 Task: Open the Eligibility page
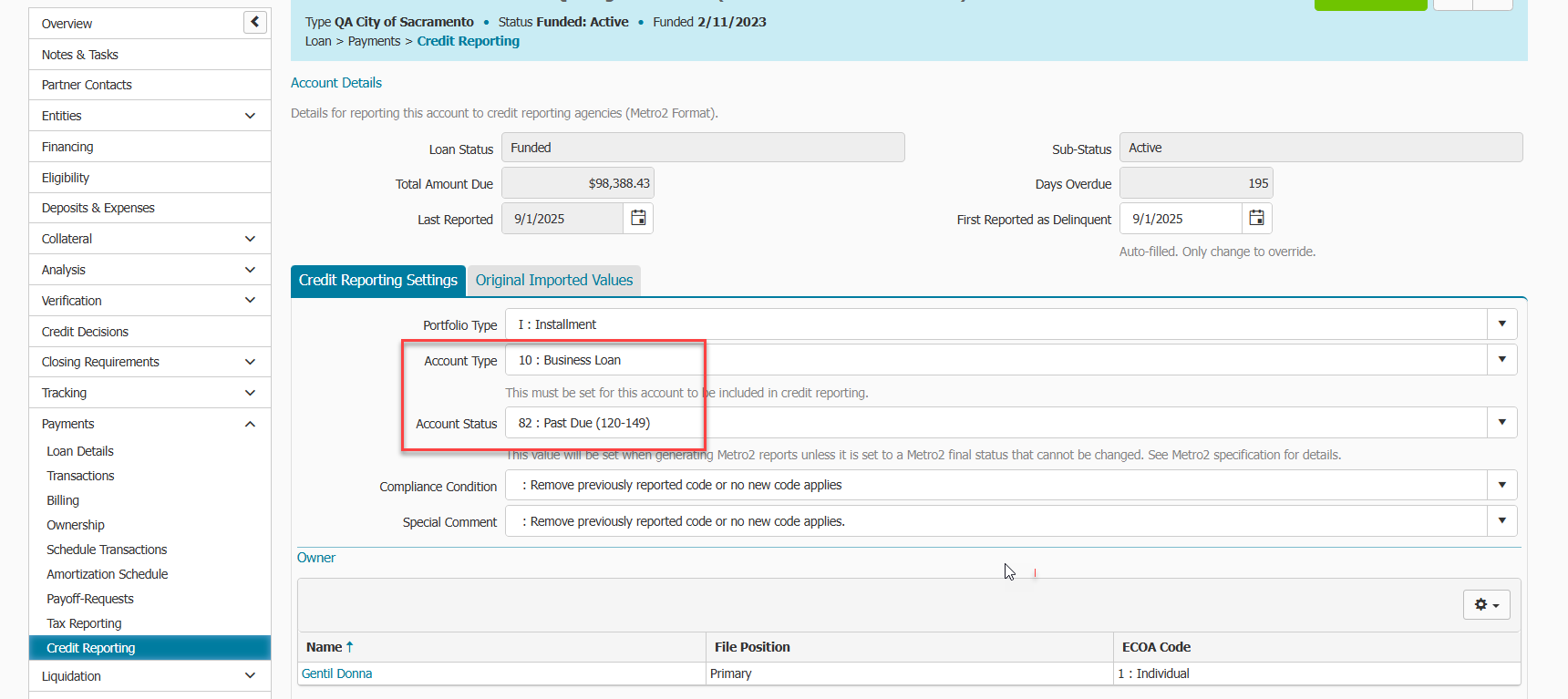coord(66,178)
